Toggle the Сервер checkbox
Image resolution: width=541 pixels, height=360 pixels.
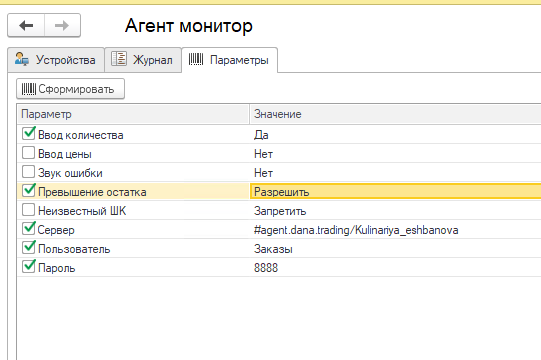click(x=28, y=228)
